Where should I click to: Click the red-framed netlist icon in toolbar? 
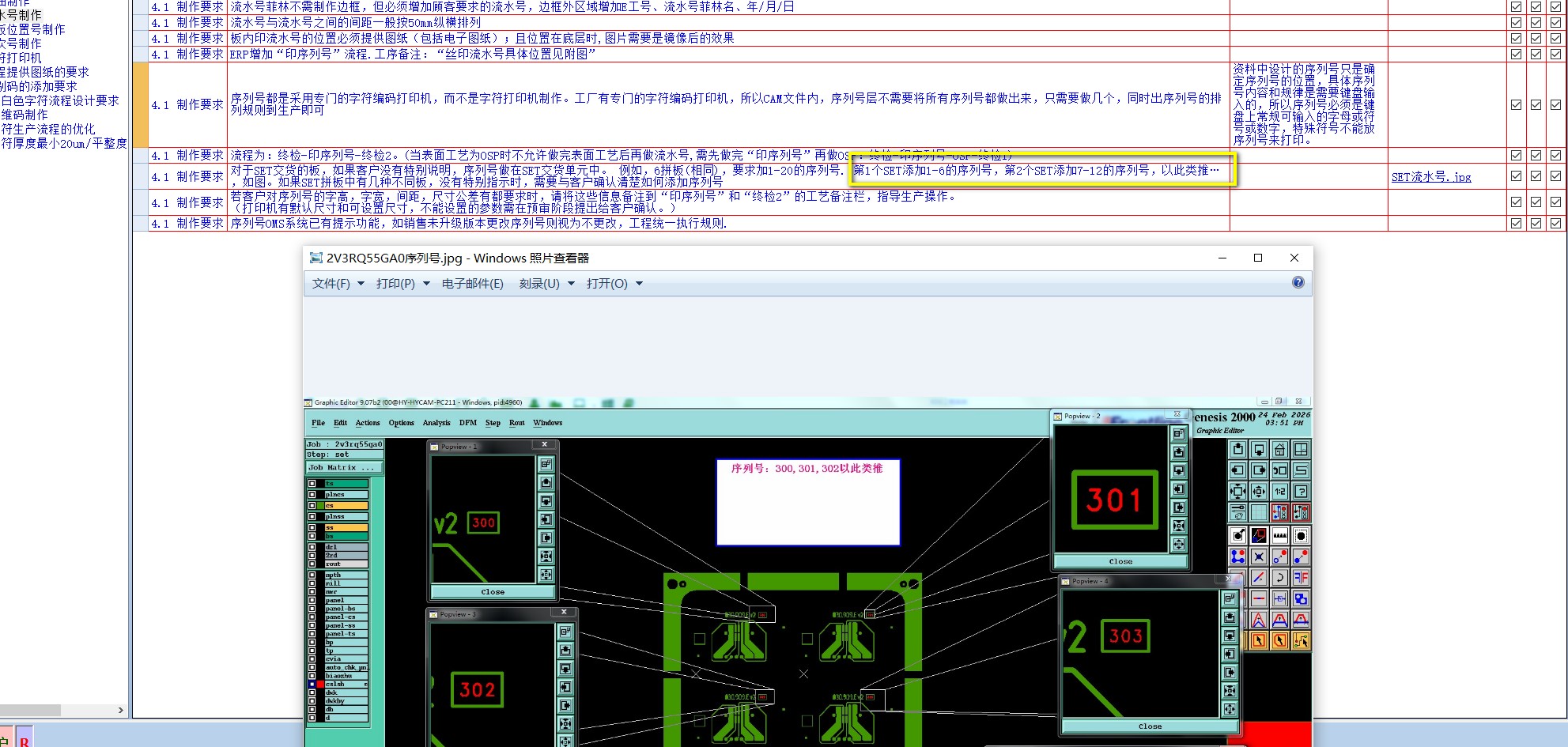(x=1279, y=512)
